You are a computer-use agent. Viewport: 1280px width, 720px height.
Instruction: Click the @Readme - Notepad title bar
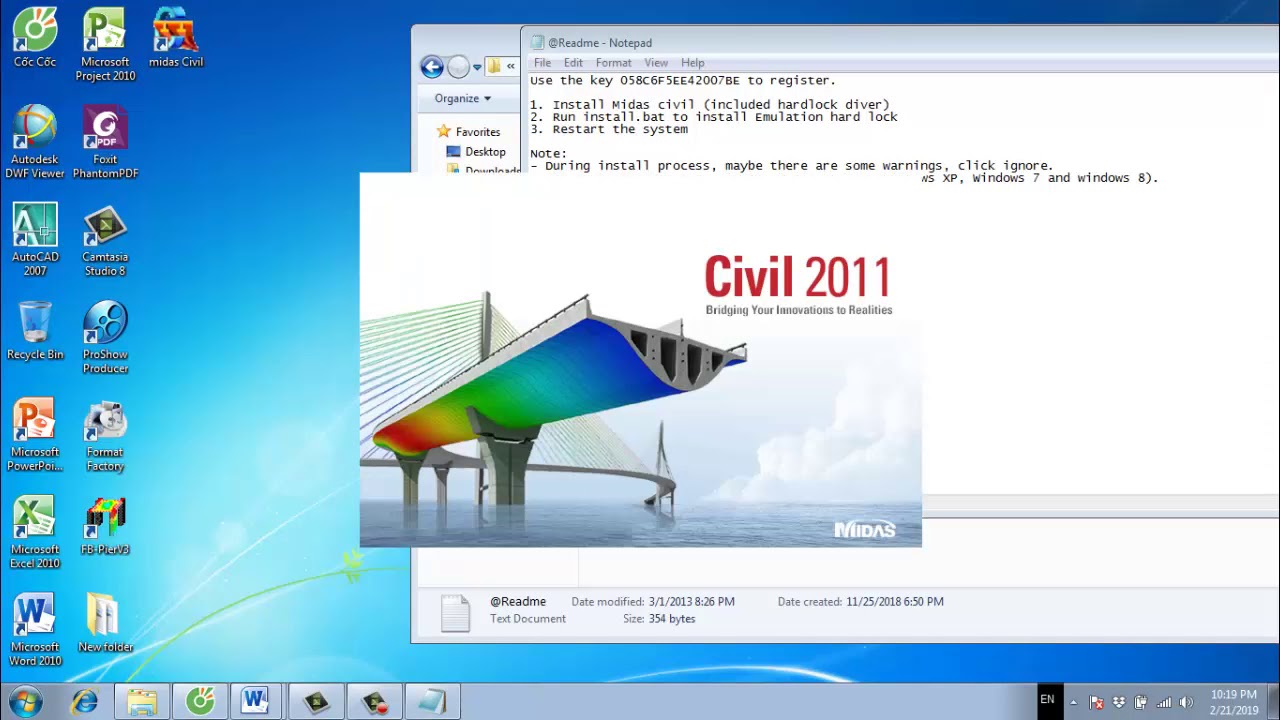coord(900,42)
